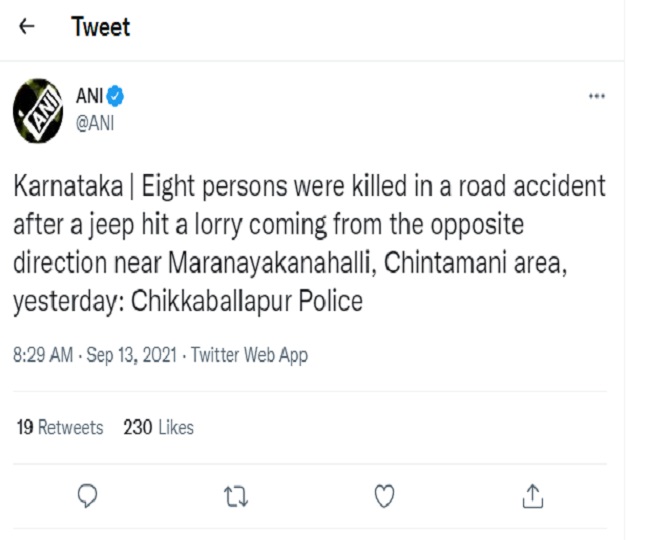
Task: Like the tweet with heart icon
Action: [385, 495]
